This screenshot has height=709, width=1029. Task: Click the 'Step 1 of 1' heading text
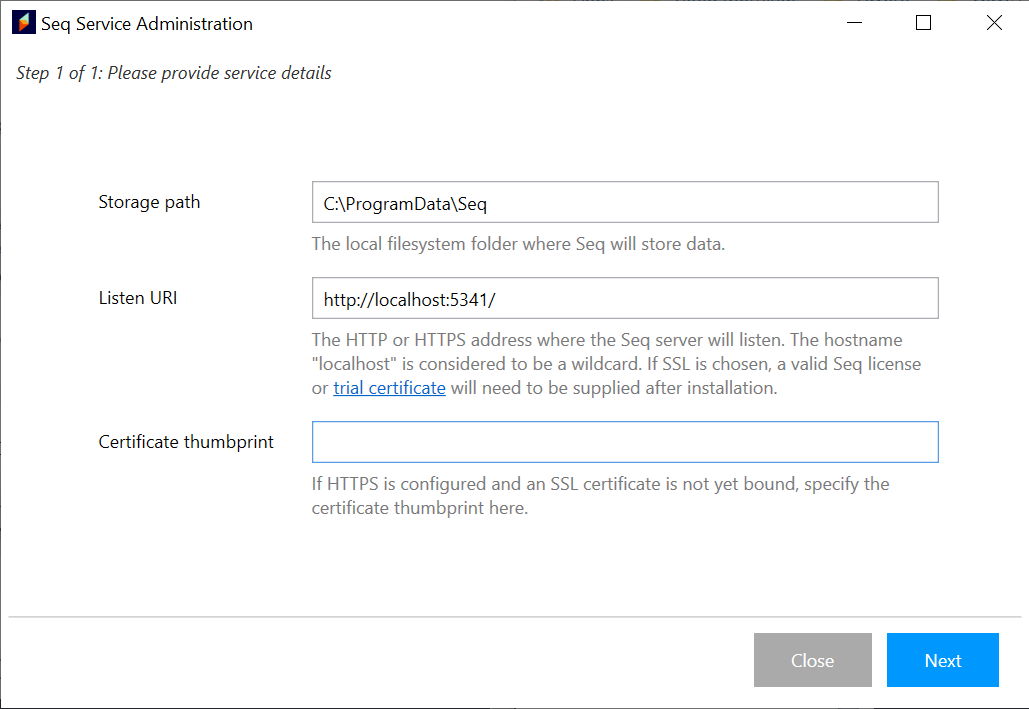pyautogui.click(x=173, y=73)
